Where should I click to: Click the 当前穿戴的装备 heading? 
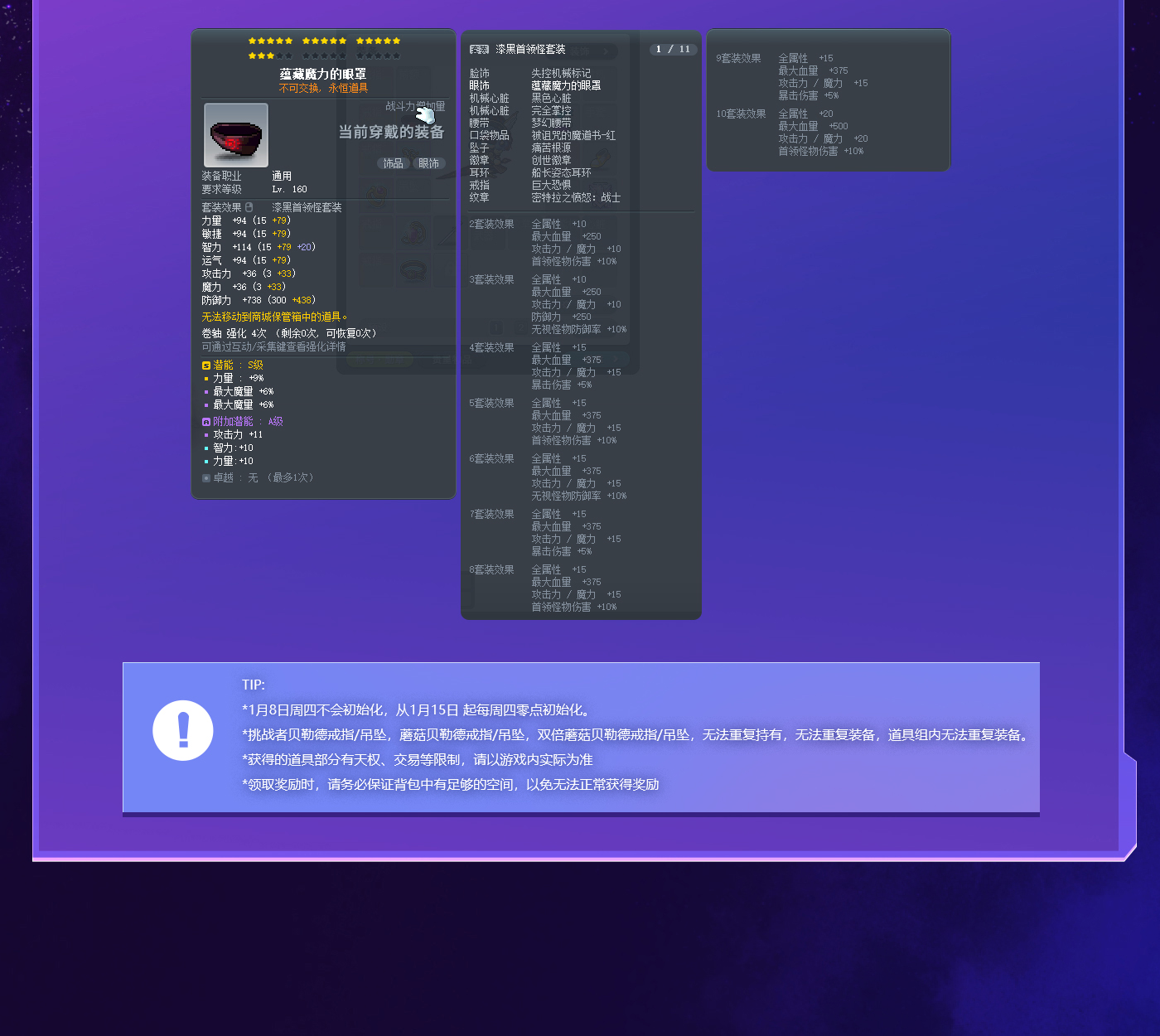pyautogui.click(x=391, y=132)
